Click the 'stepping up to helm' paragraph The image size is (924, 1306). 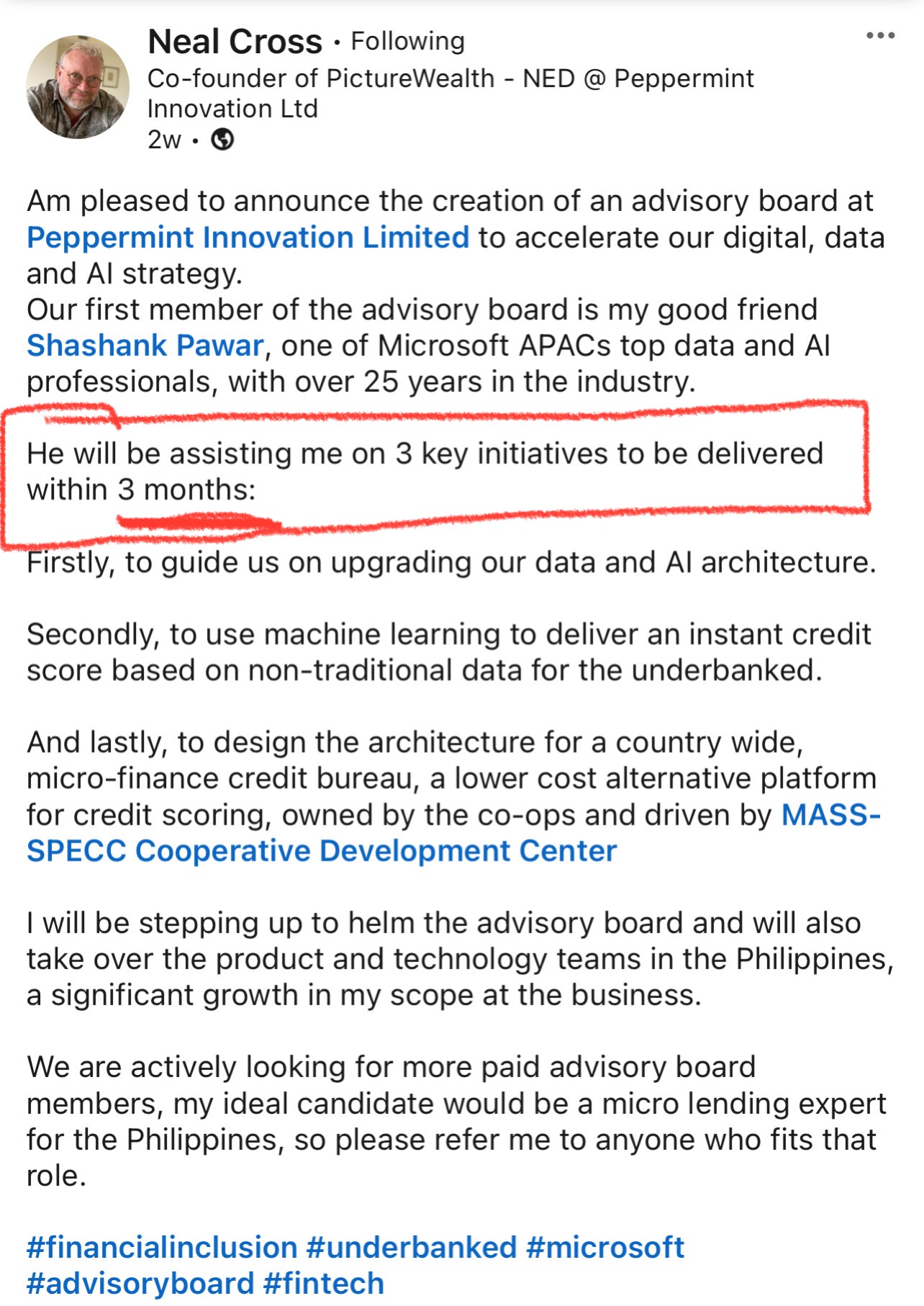(x=460, y=959)
